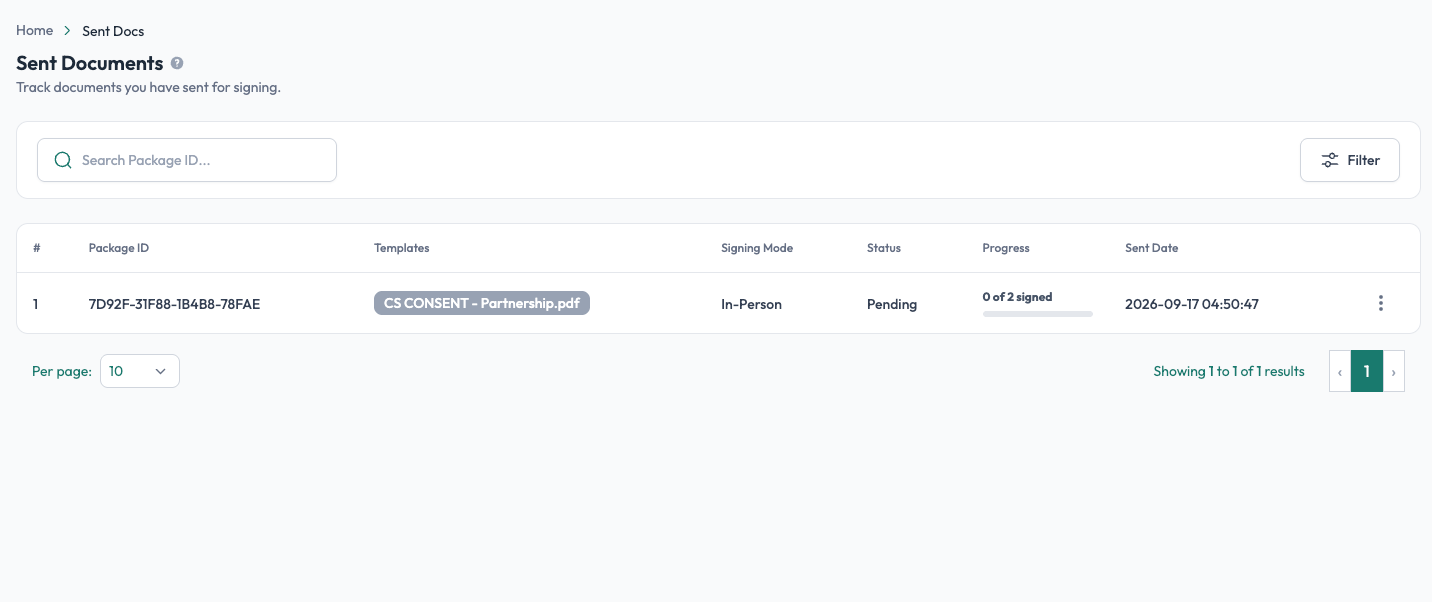The image size is (1432, 602).
Task: Click the Filter button
Action: tap(1350, 160)
